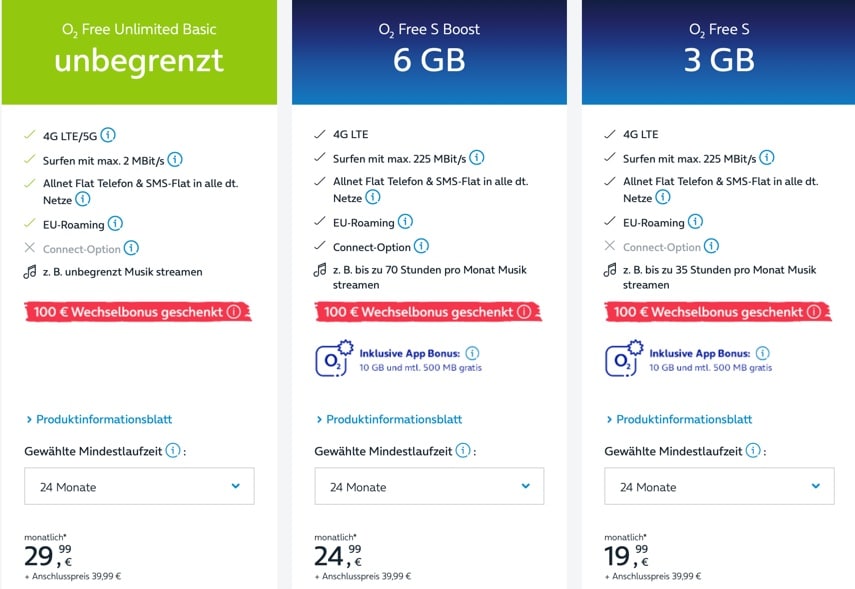Click 225 MBit/s info icon in Free S
Viewport: 855px width, 589px height.
click(767, 158)
